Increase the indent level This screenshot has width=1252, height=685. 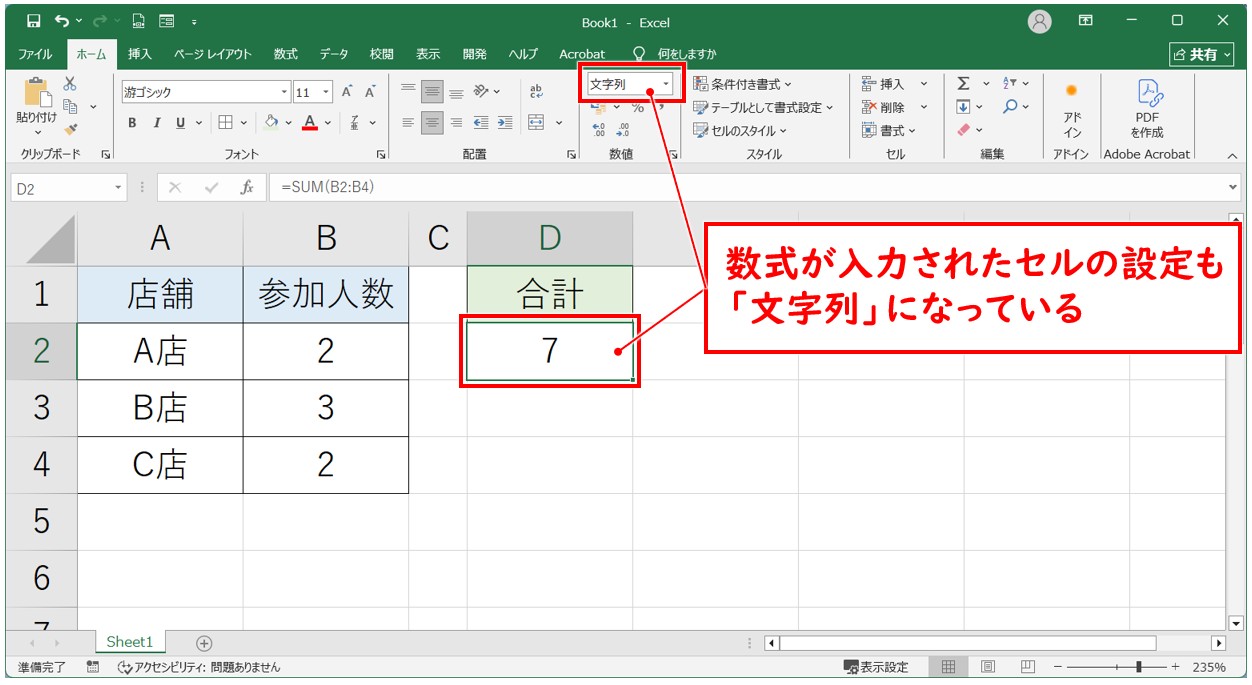505,123
